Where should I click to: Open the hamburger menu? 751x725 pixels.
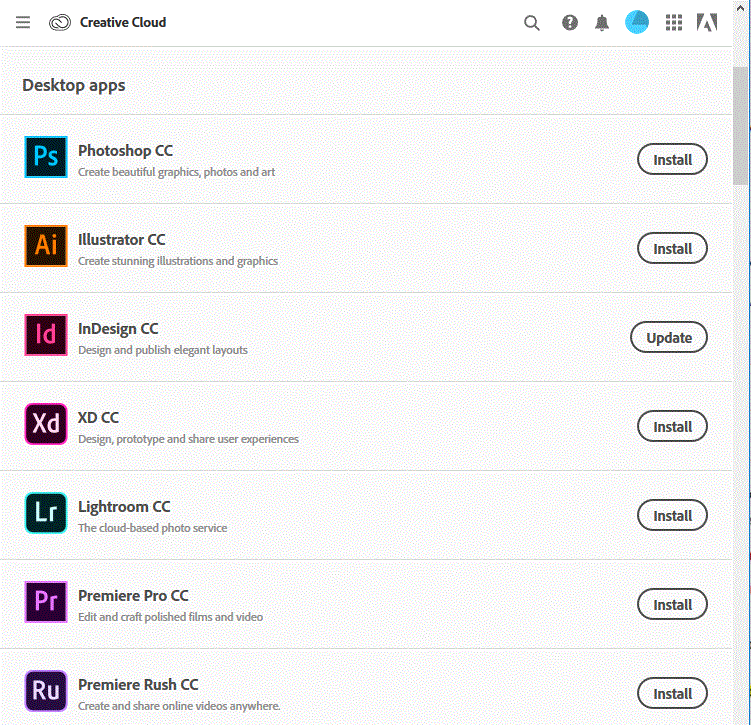(x=23, y=22)
